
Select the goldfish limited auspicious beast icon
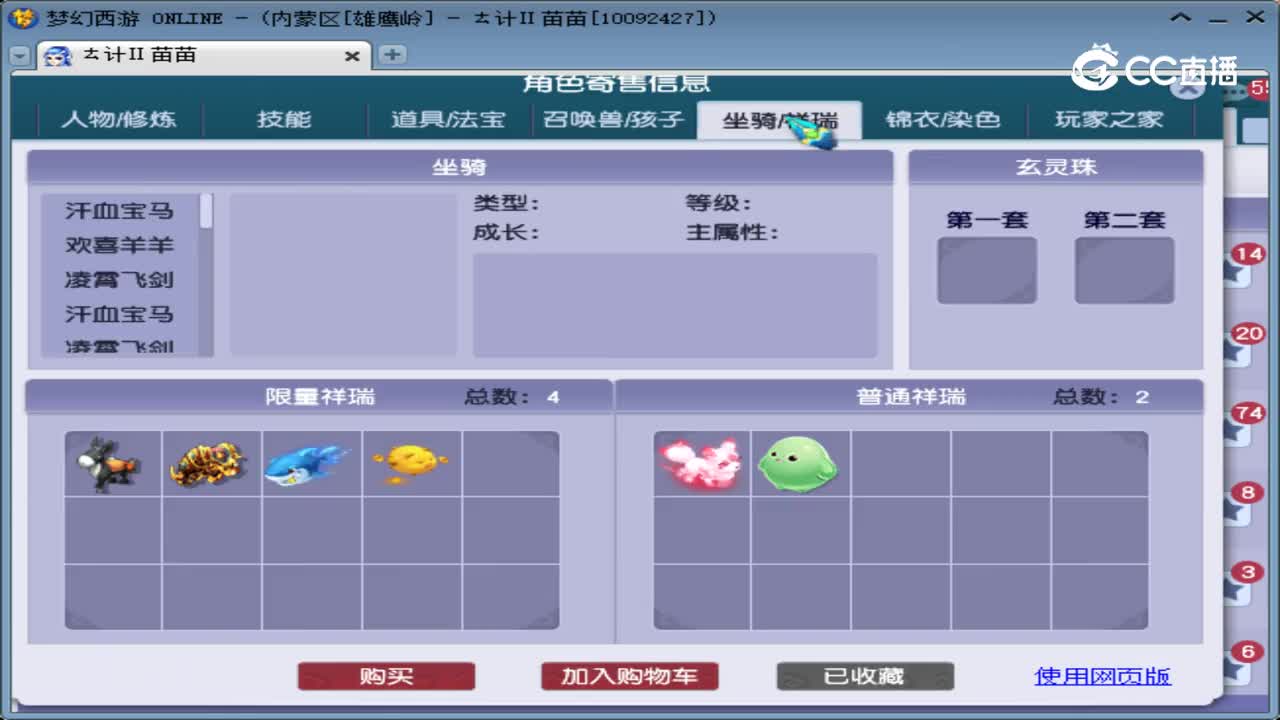(409, 462)
